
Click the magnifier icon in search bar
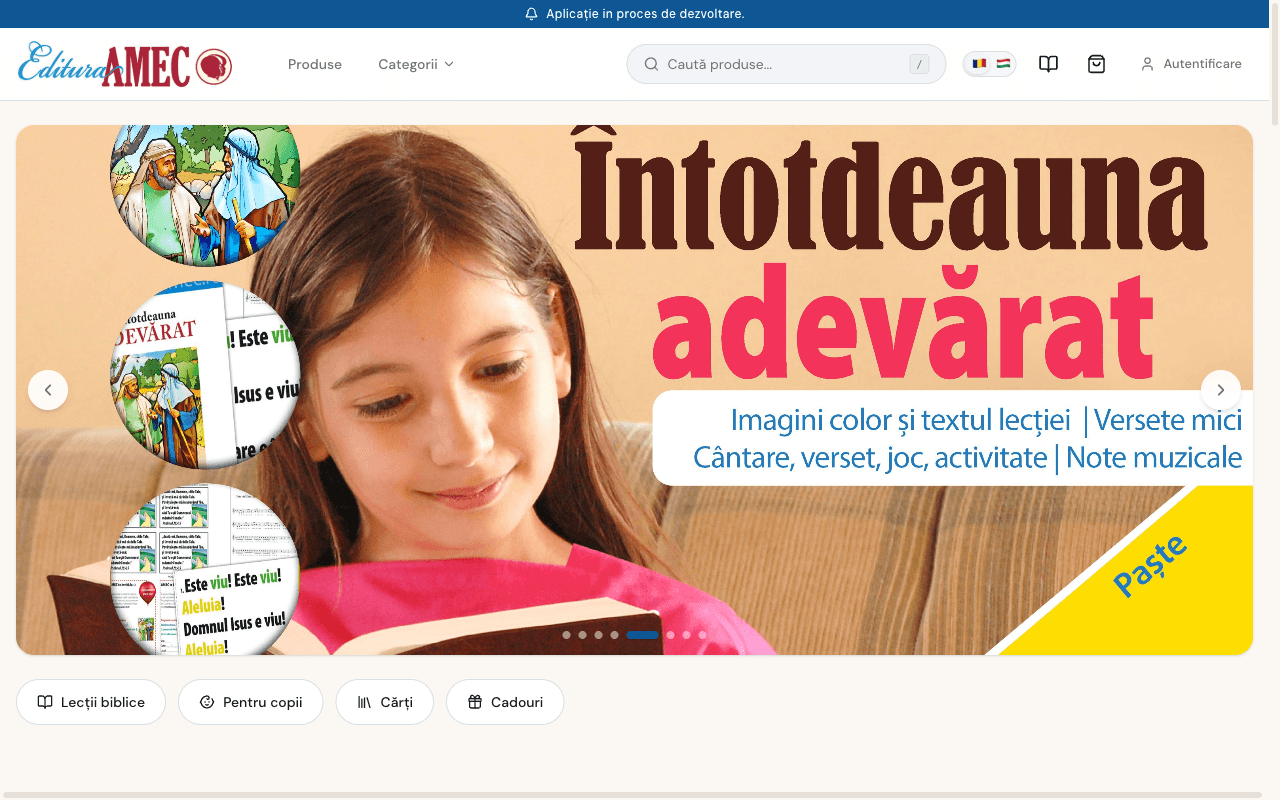(651, 63)
